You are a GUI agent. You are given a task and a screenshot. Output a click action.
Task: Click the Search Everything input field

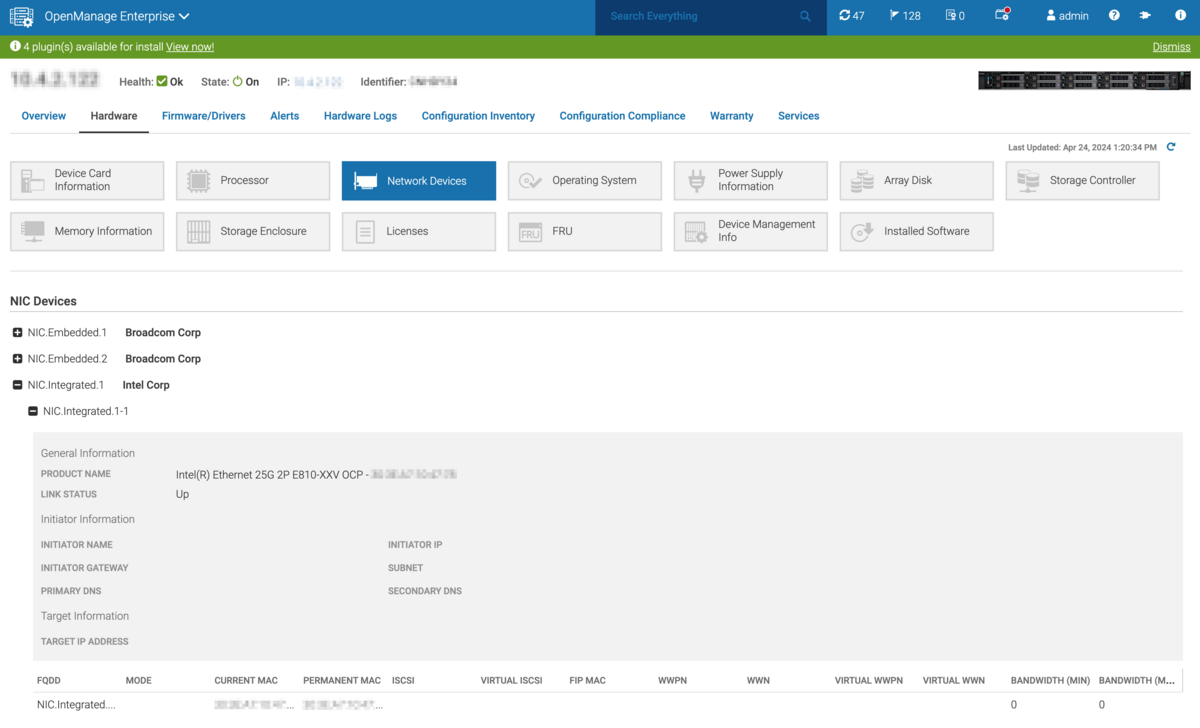[x=700, y=16]
